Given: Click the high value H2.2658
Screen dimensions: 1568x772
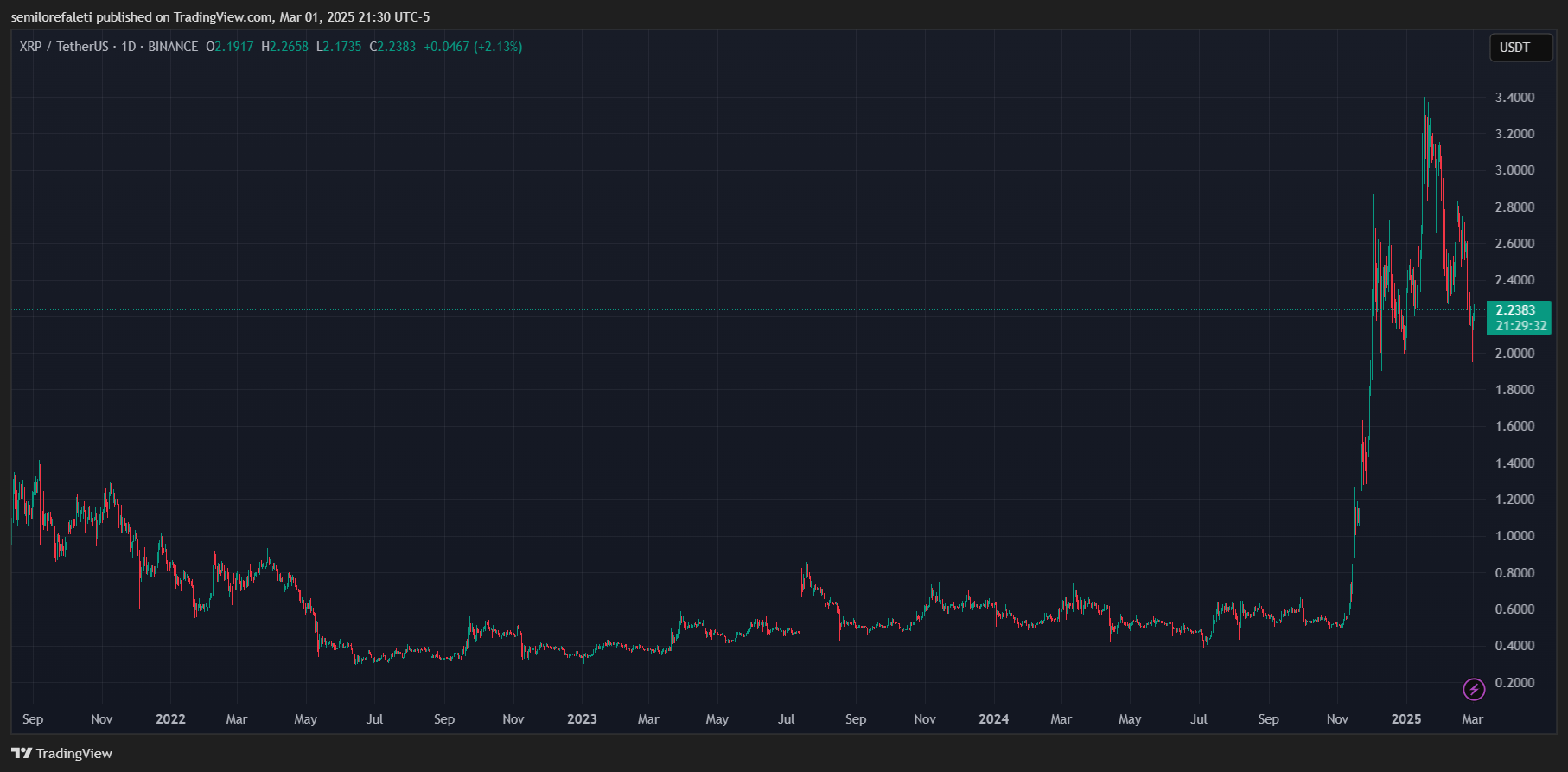Looking at the screenshot, I should tap(284, 47).
